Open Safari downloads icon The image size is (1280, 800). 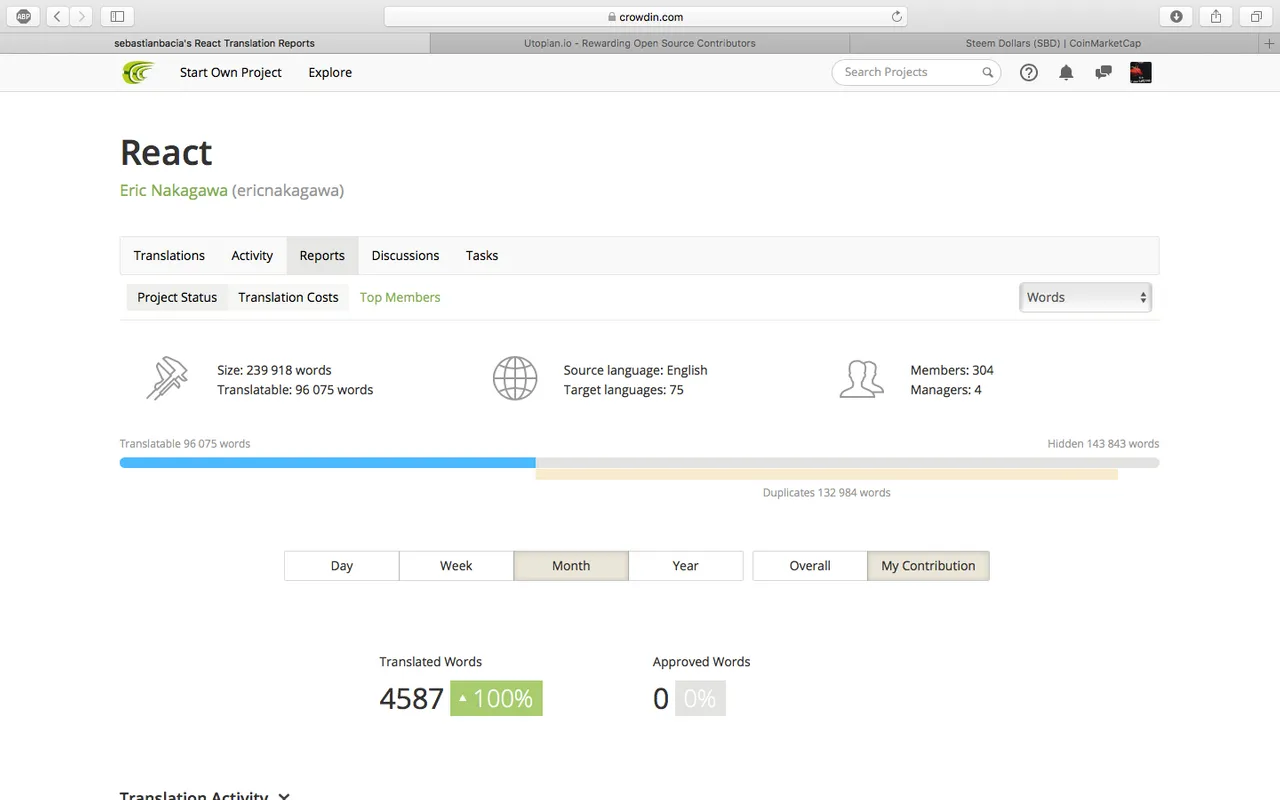coord(1176,16)
